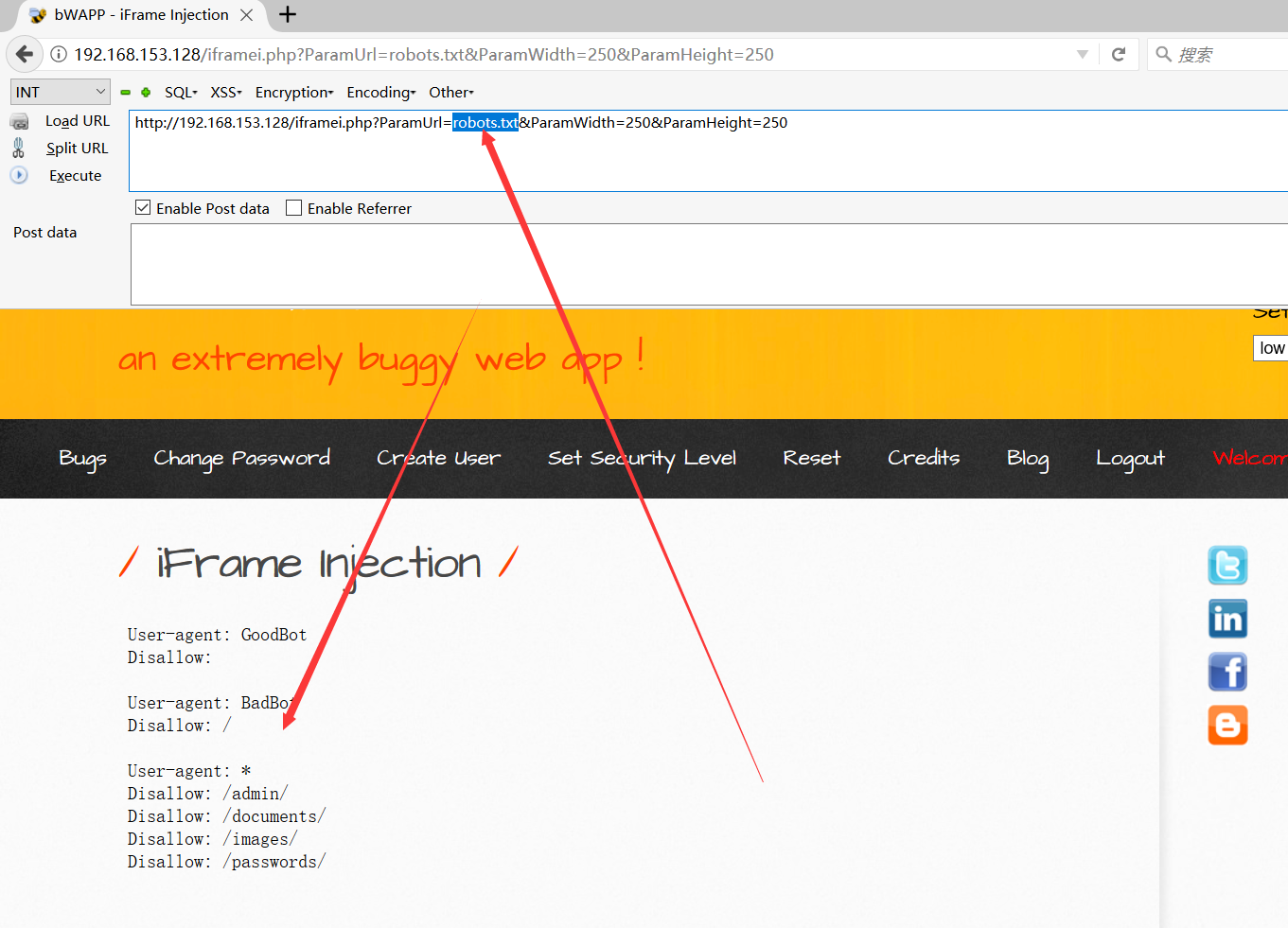Click the 'iFrame Injection' page heading
The height and width of the screenshot is (928, 1288).
(319, 565)
